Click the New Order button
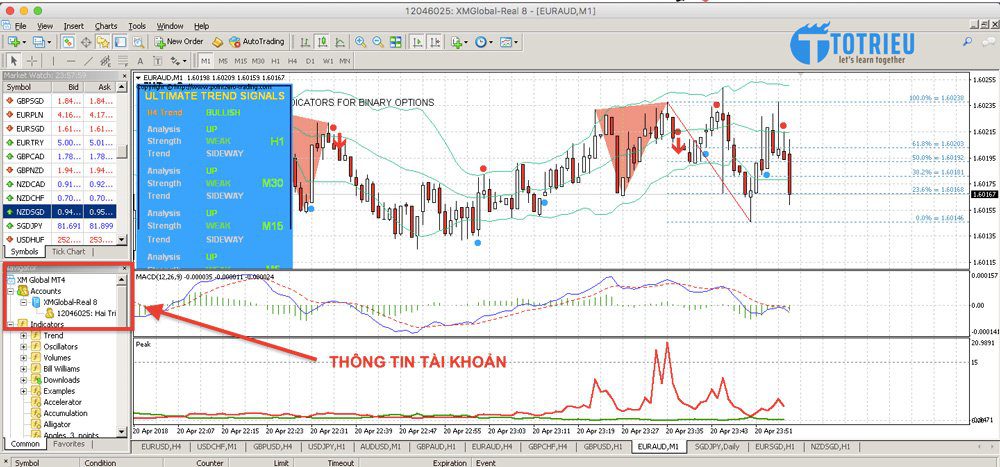Image resolution: width=1000 pixels, height=467 pixels. (179, 42)
